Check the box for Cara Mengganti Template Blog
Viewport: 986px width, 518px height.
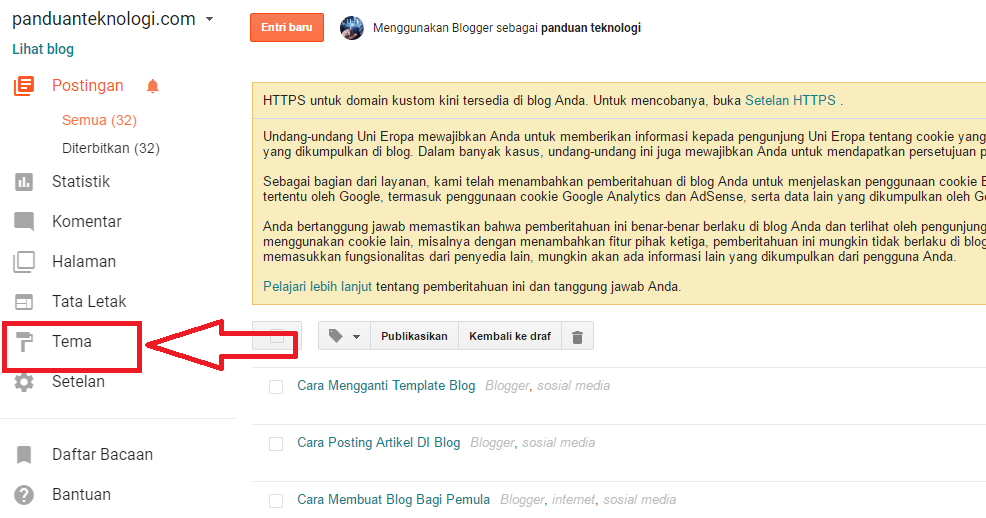click(x=275, y=387)
